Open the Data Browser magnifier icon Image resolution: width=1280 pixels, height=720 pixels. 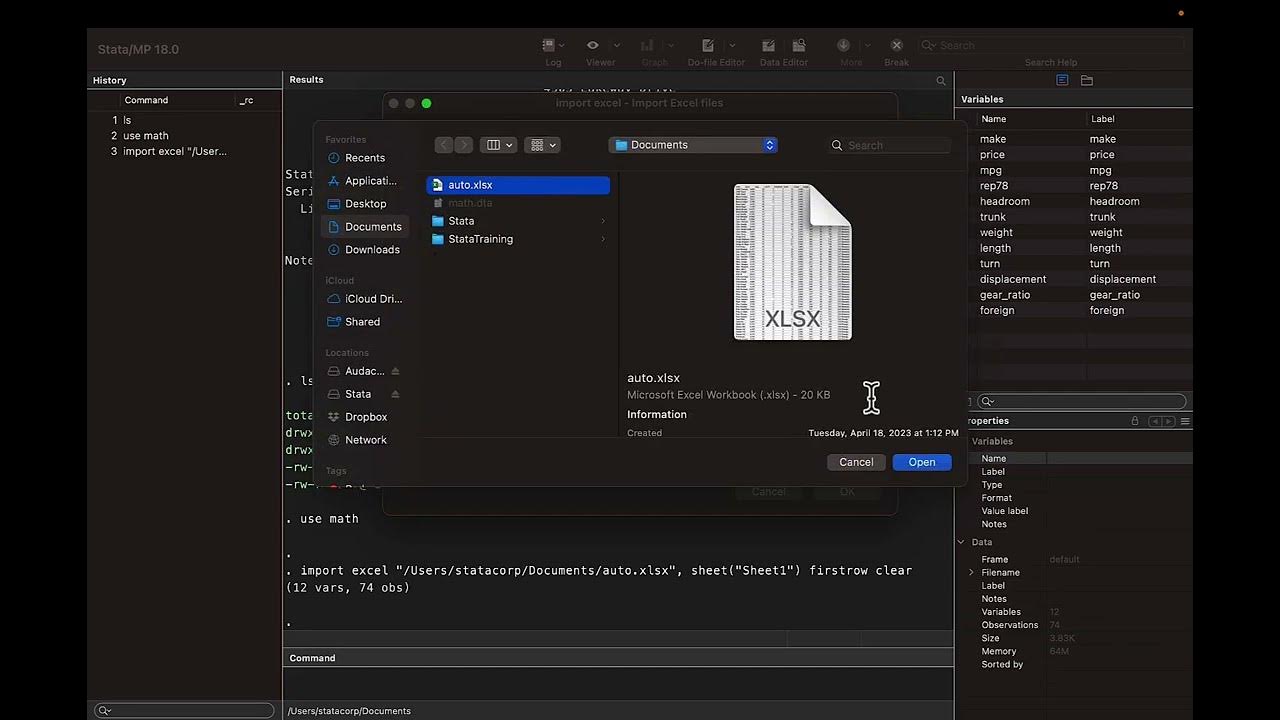(799, 45)
